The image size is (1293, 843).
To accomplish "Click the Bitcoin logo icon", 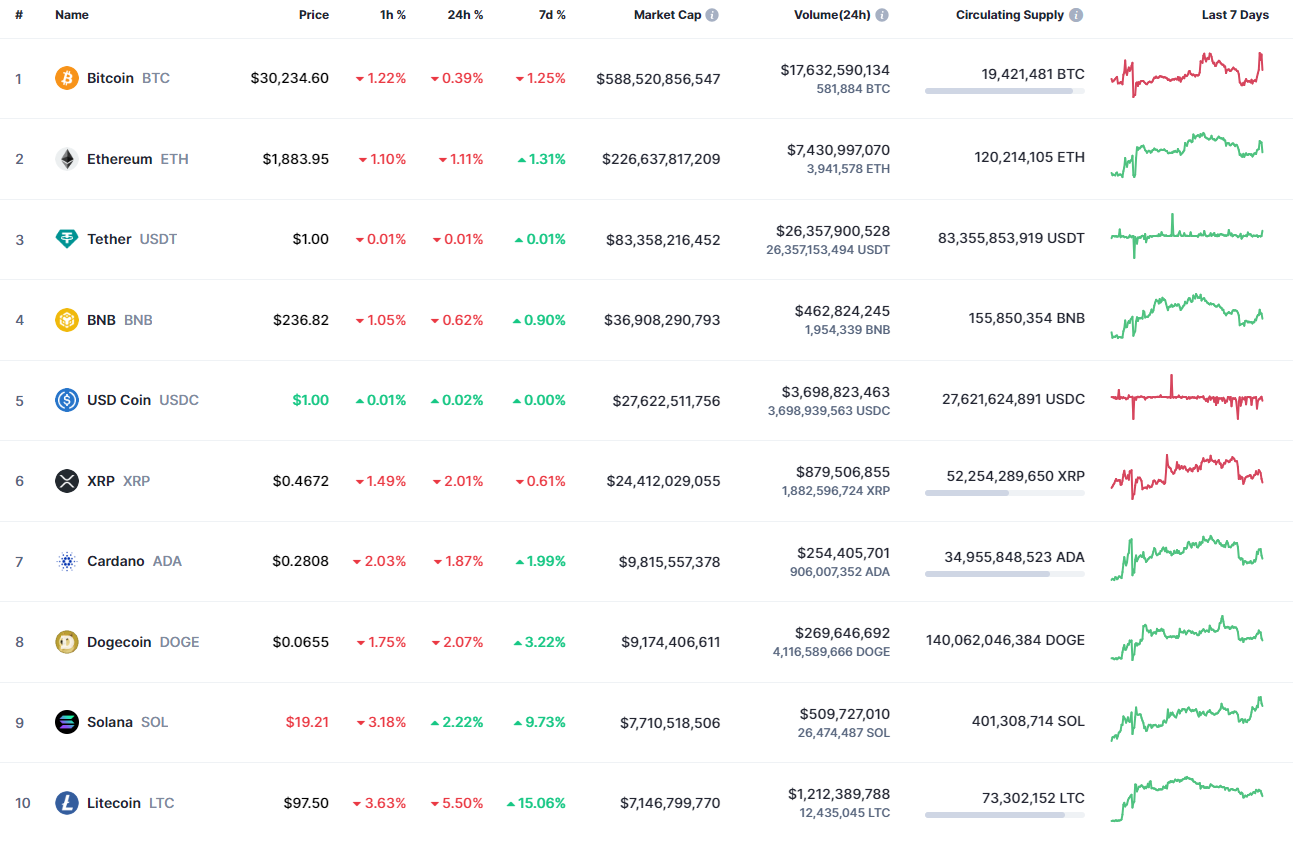I will point(66,77).
